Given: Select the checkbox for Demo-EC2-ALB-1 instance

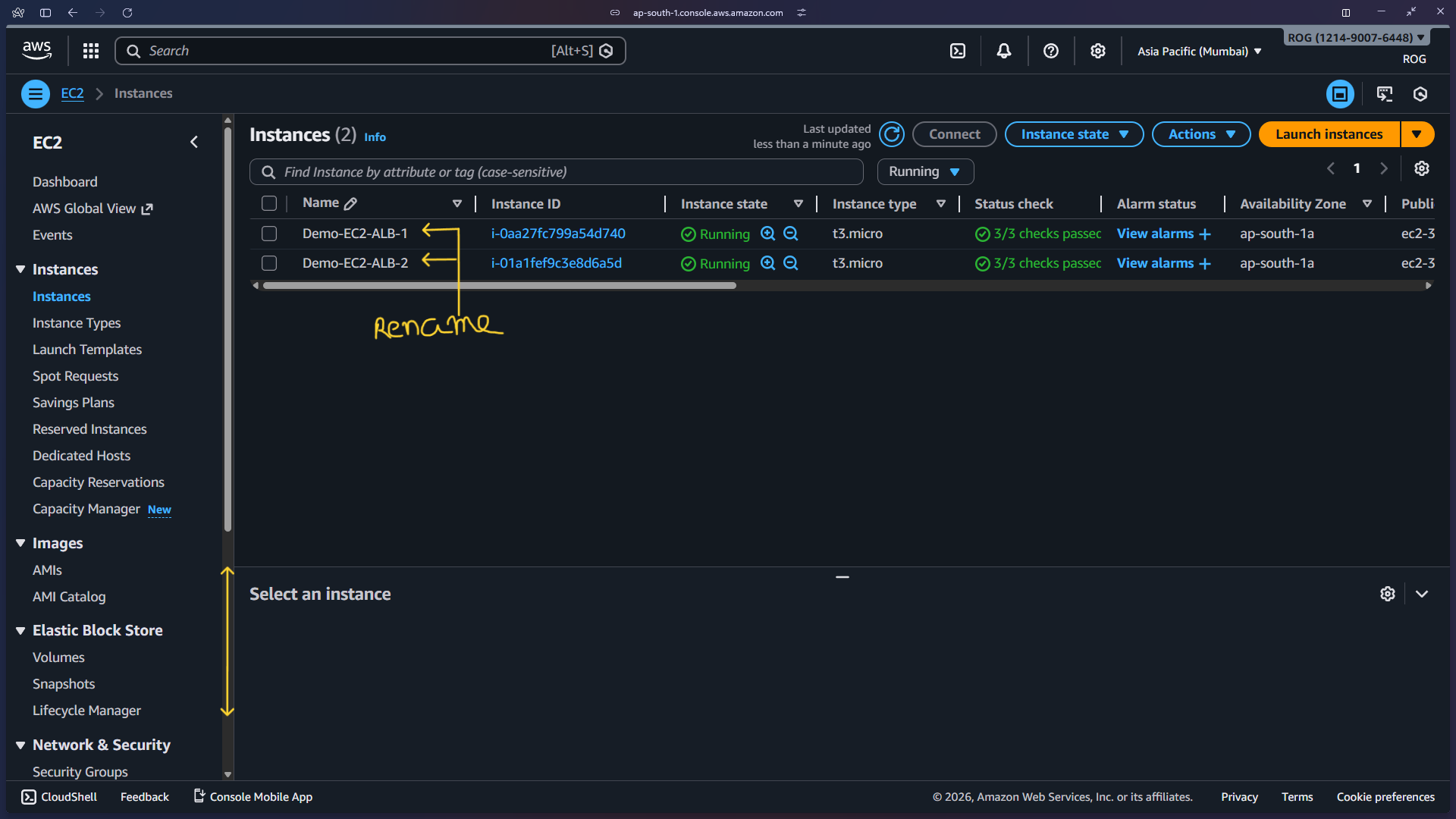Looking at the screenshot, I should (x=269, y=234).
